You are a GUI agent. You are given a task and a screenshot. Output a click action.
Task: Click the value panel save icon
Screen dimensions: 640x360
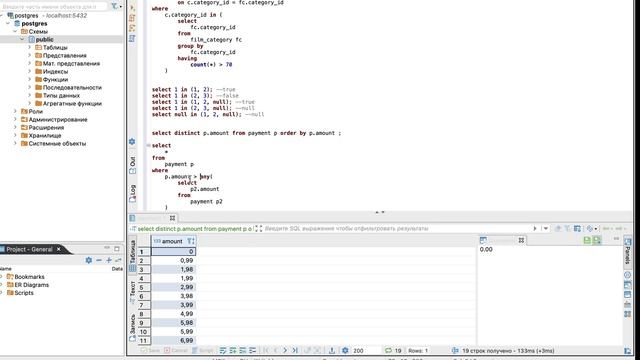(587, 240)
